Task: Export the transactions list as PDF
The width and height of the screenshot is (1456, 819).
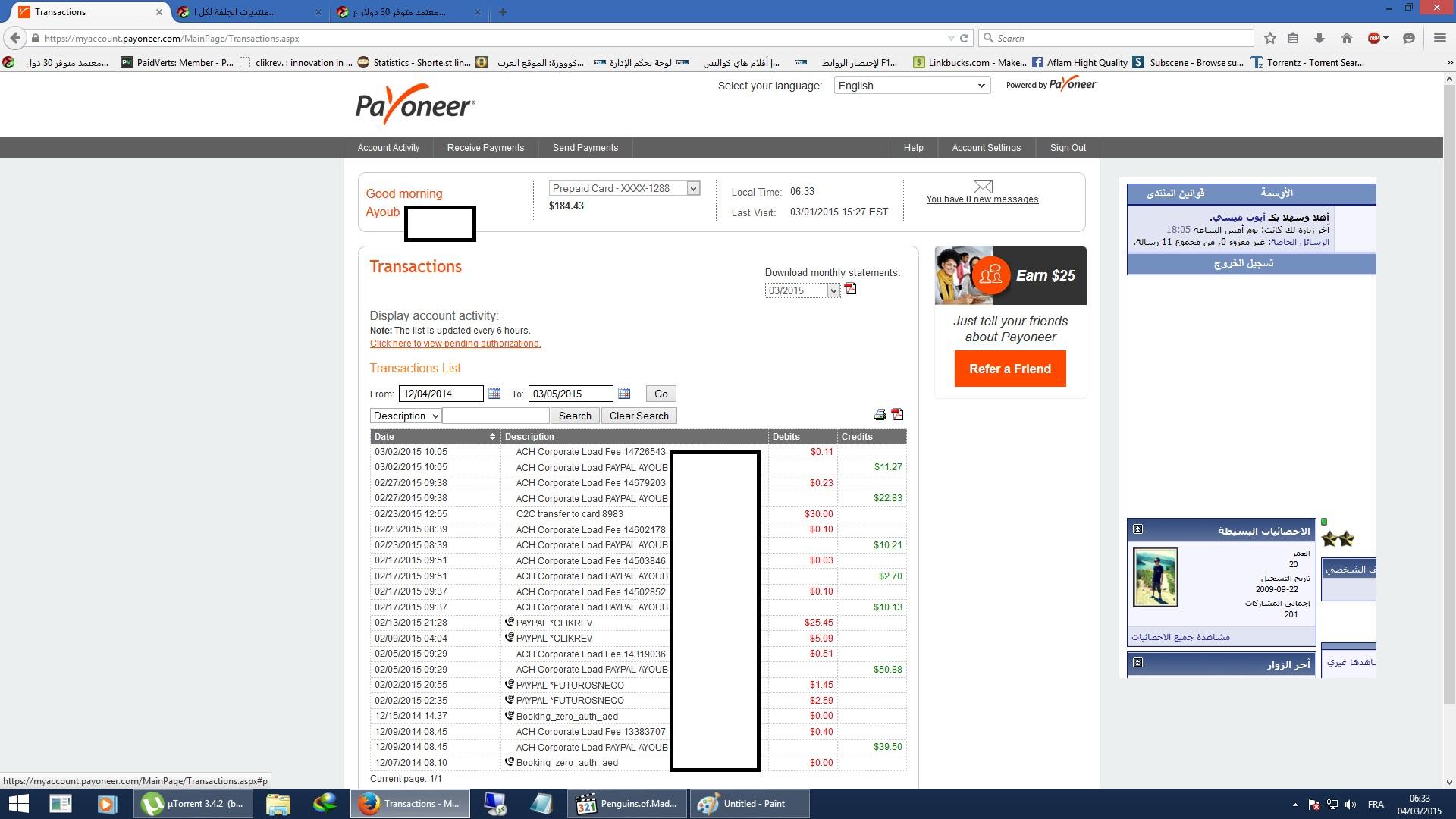Action: (898, 414)
